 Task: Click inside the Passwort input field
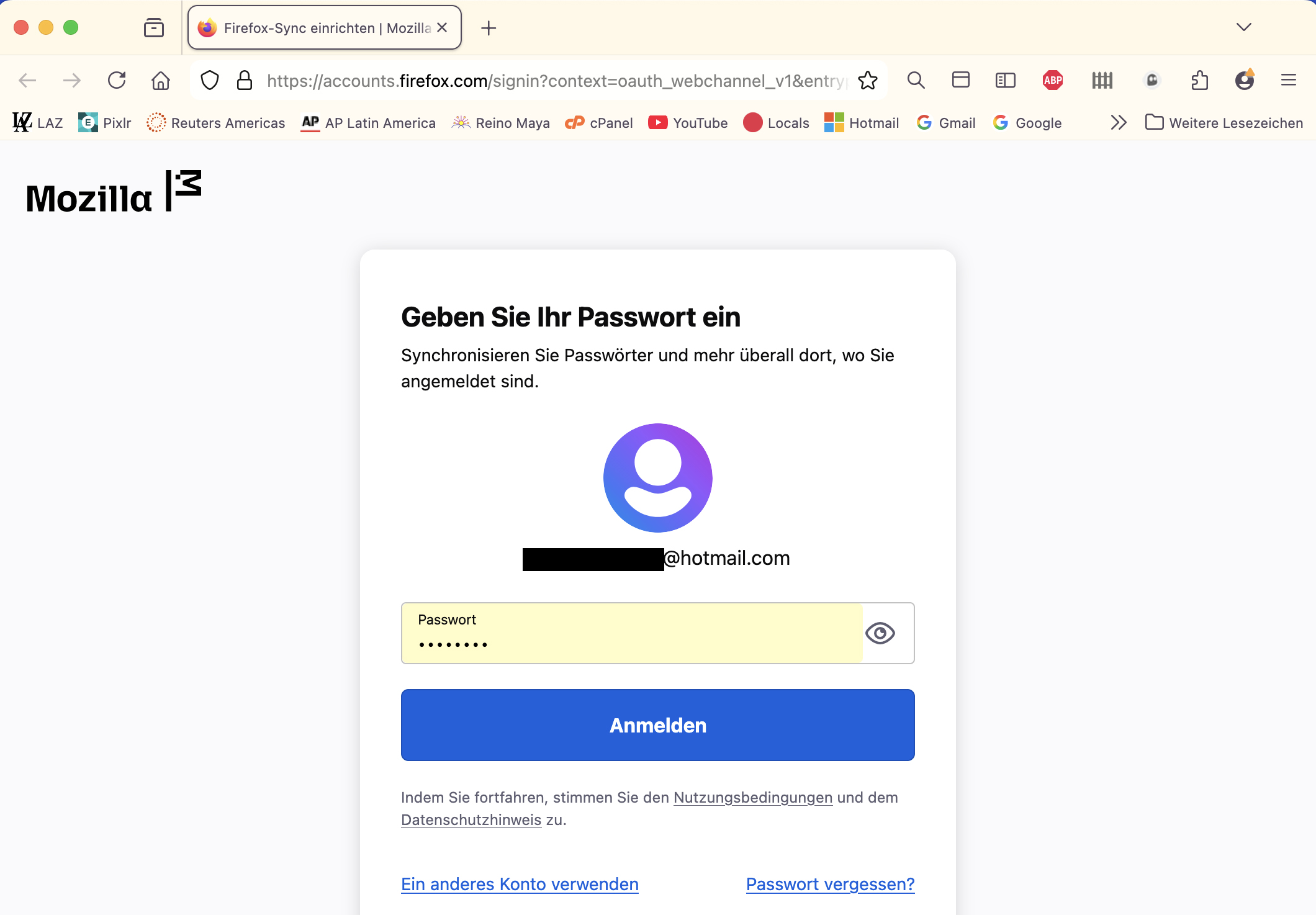pos(632,633)
